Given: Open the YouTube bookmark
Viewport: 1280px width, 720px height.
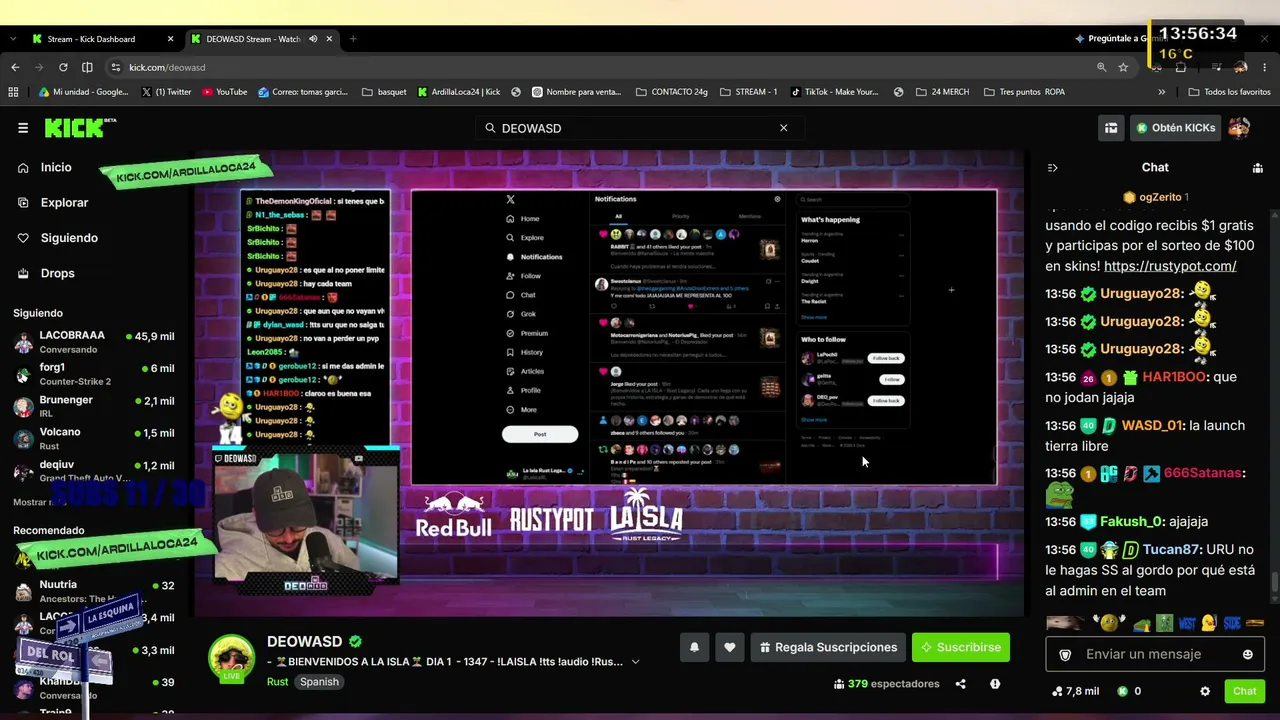Looking at the screenshot, I should 225,92.
